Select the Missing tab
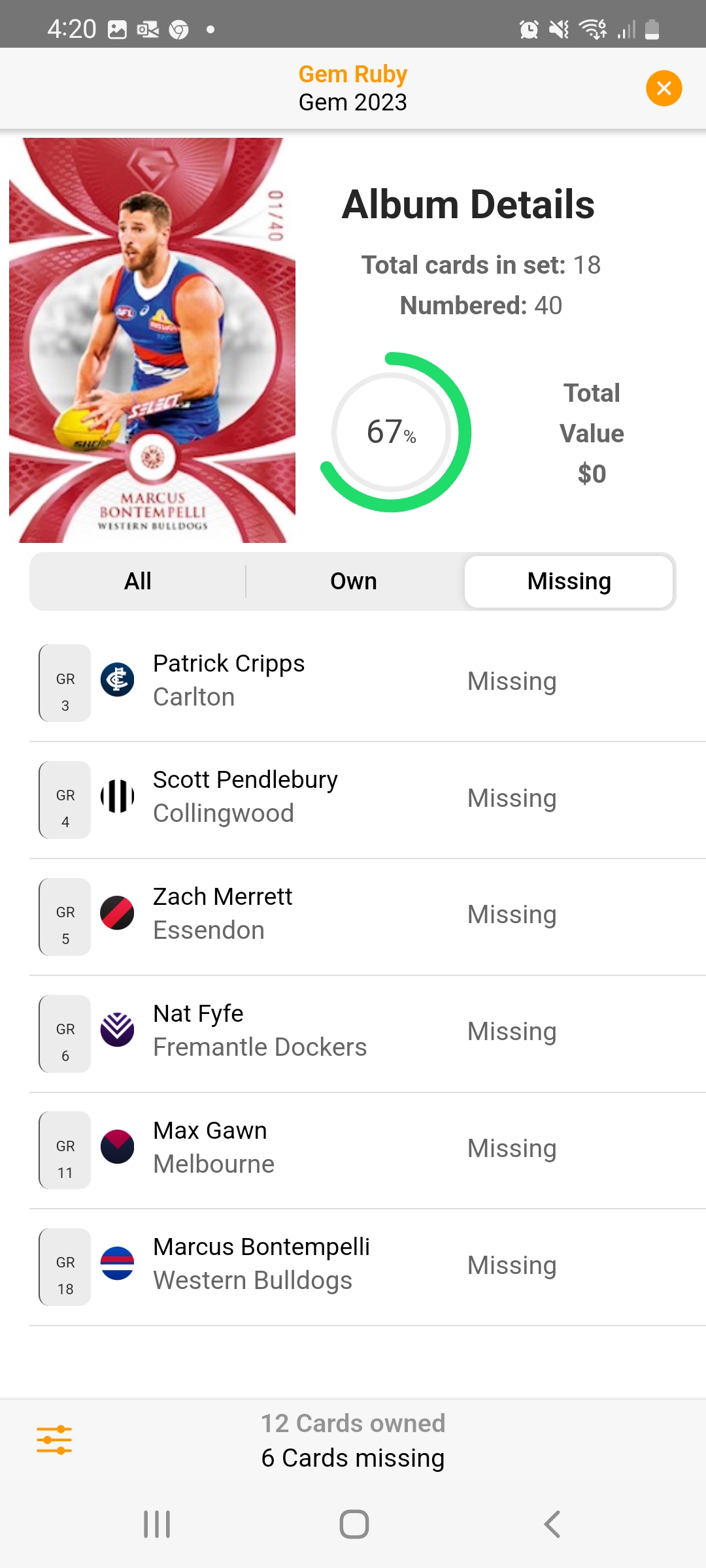This screenshot has width=706, height=1568. 569,581
